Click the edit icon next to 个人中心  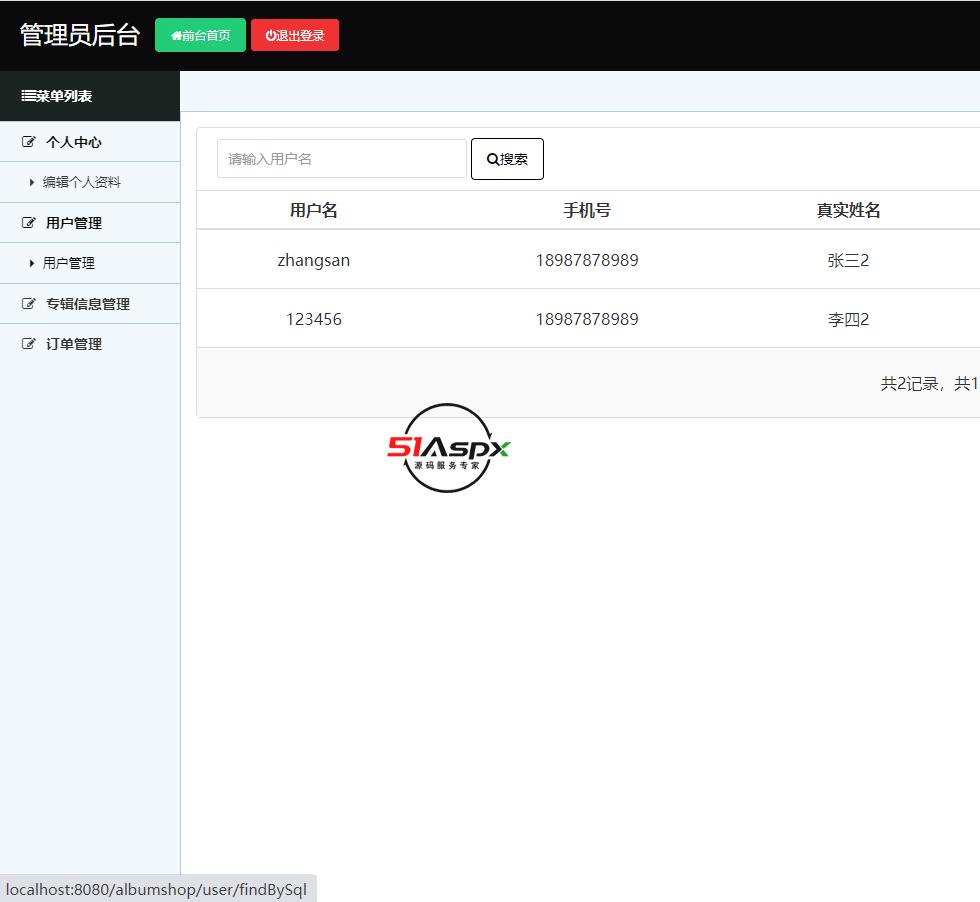tap(29, 142)
